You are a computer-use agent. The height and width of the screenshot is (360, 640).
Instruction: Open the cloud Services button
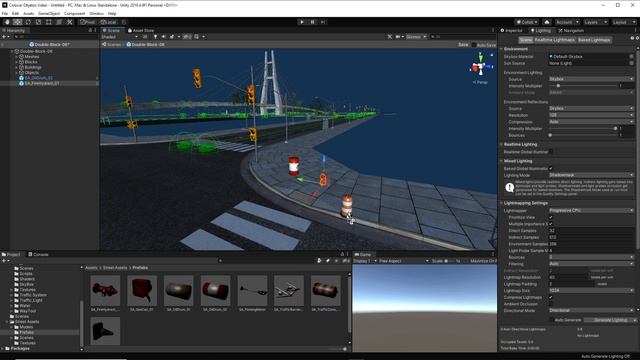[547, 22]
